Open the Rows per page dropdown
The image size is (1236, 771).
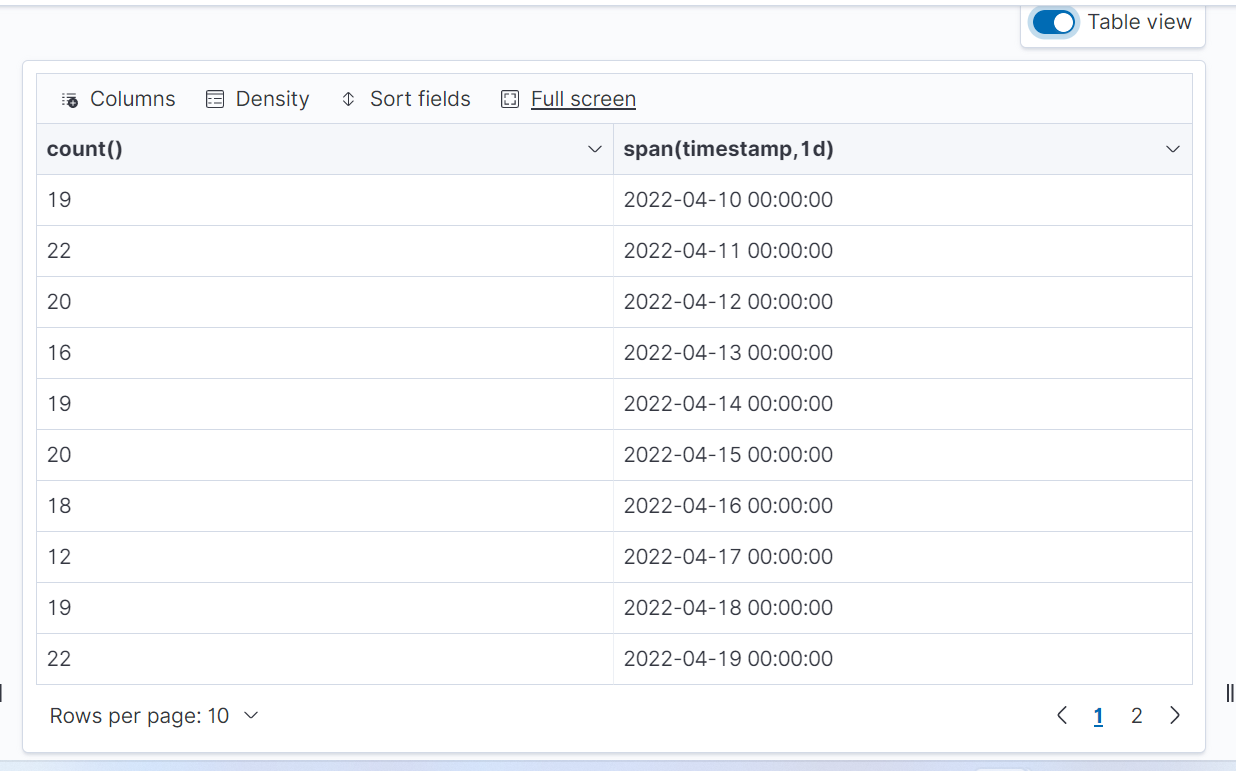[154, 716]
